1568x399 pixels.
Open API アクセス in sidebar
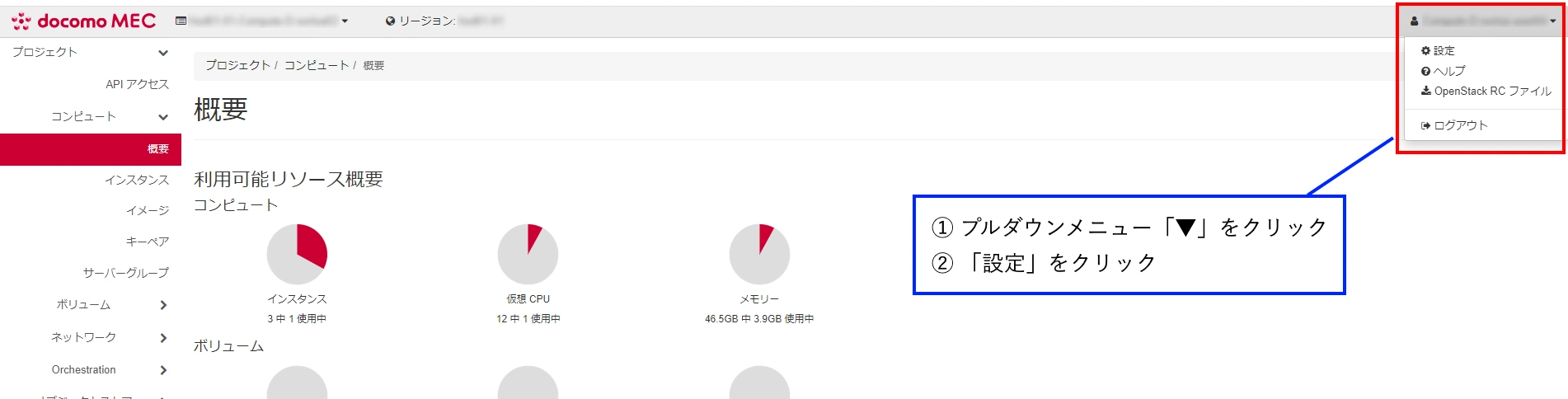pos(137,84)
